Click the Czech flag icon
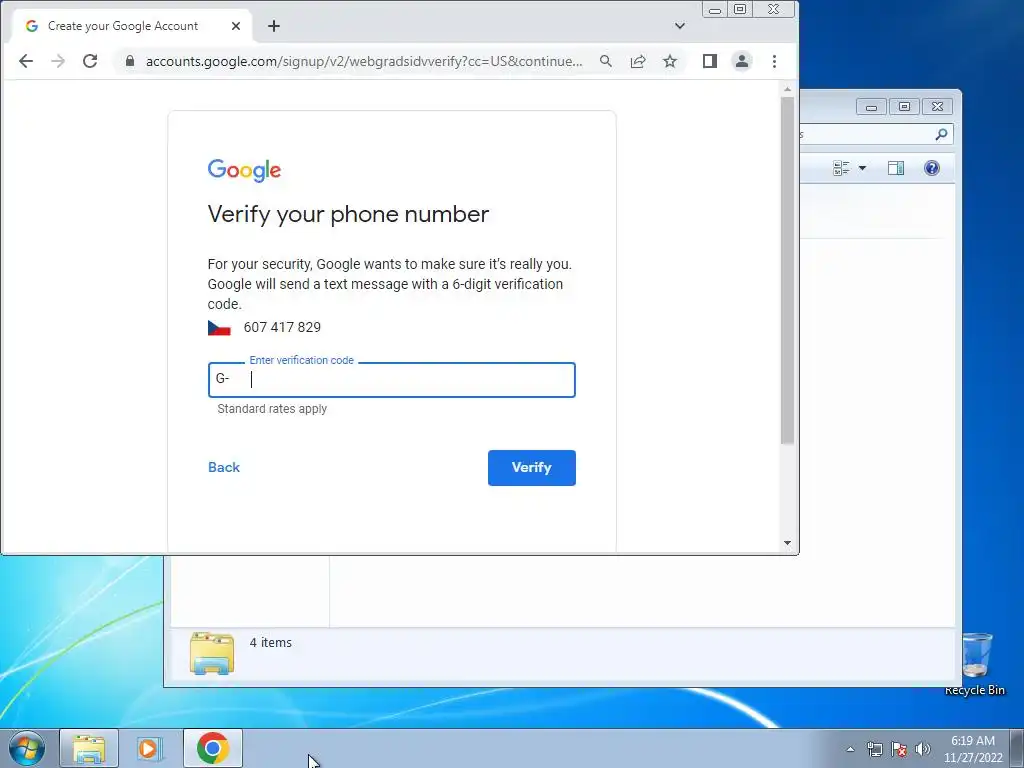Image resolution: width=1024 pixels, height=768 pixels. (219, 328)
